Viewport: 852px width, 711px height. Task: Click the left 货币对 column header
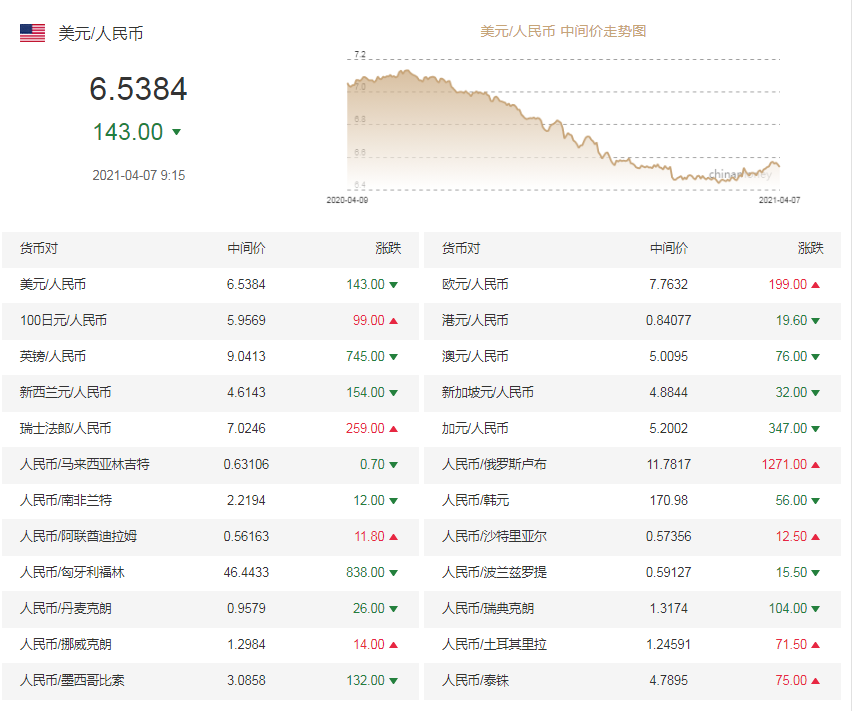[x=39, y=248]
